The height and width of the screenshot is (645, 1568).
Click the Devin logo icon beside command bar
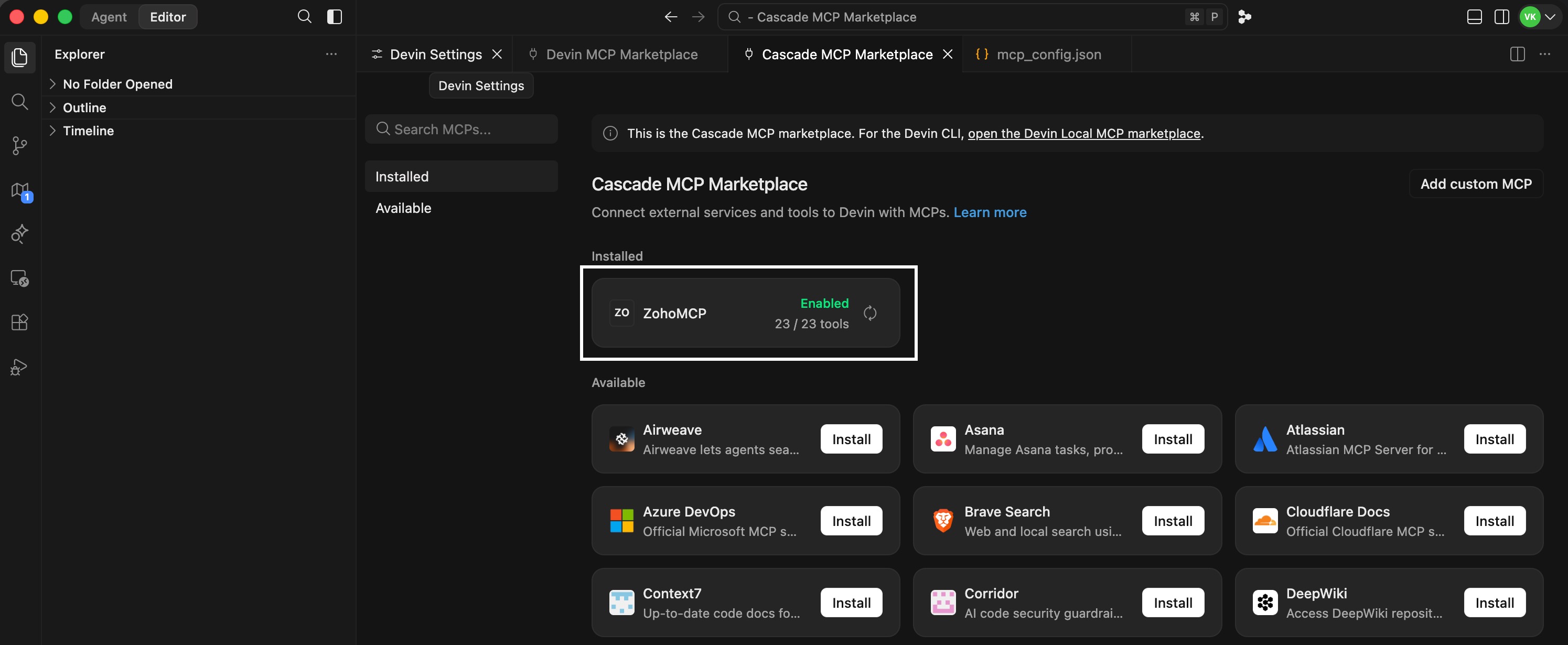point(1244,17)
